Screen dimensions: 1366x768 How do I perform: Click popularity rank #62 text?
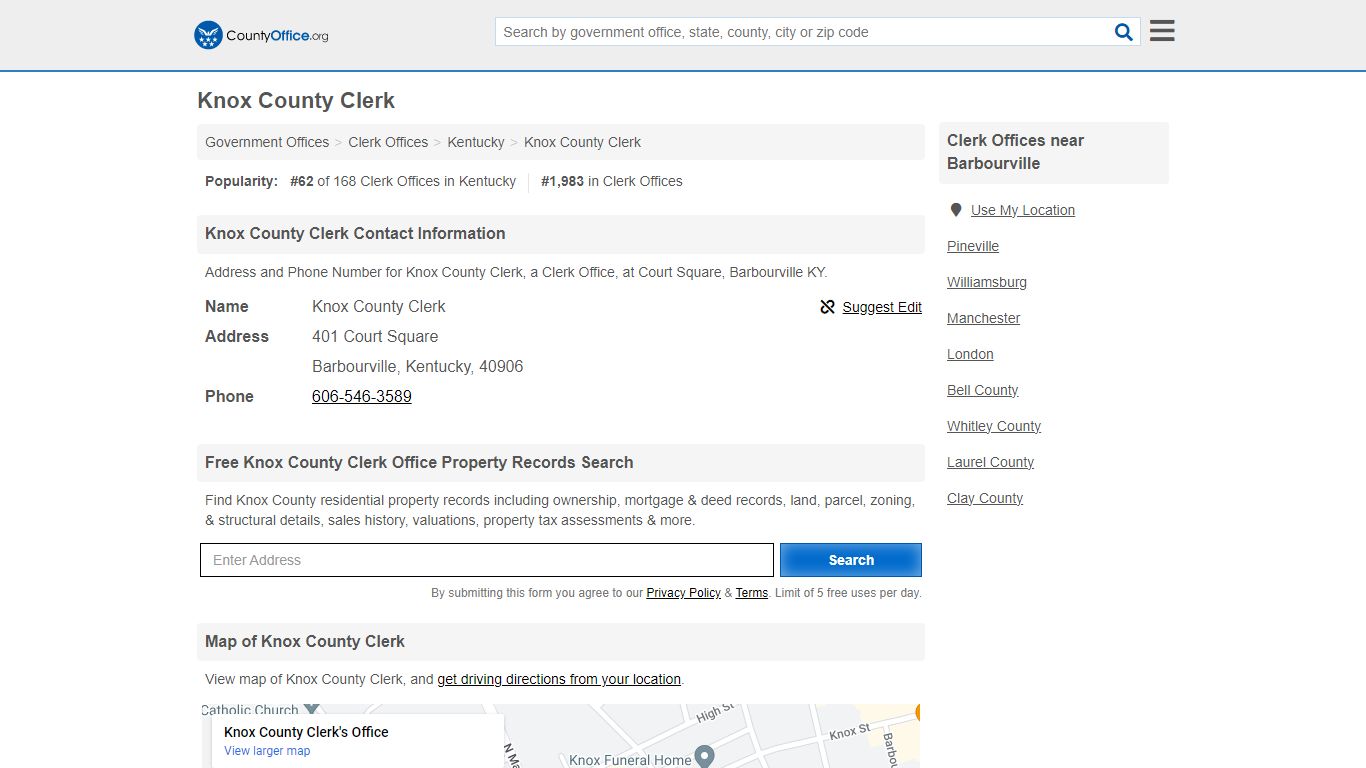point(403,181)
